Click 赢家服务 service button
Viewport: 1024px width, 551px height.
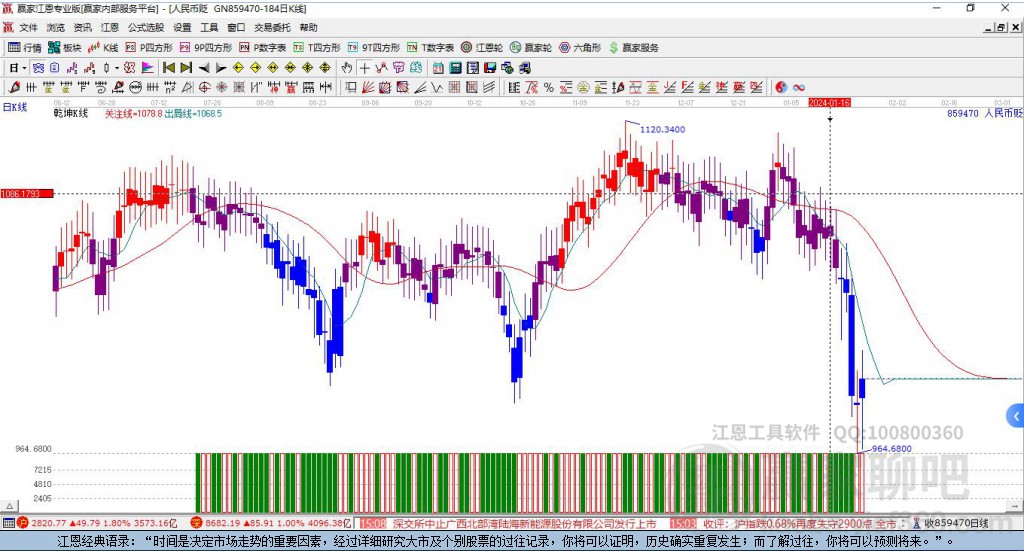pos(634,47)
